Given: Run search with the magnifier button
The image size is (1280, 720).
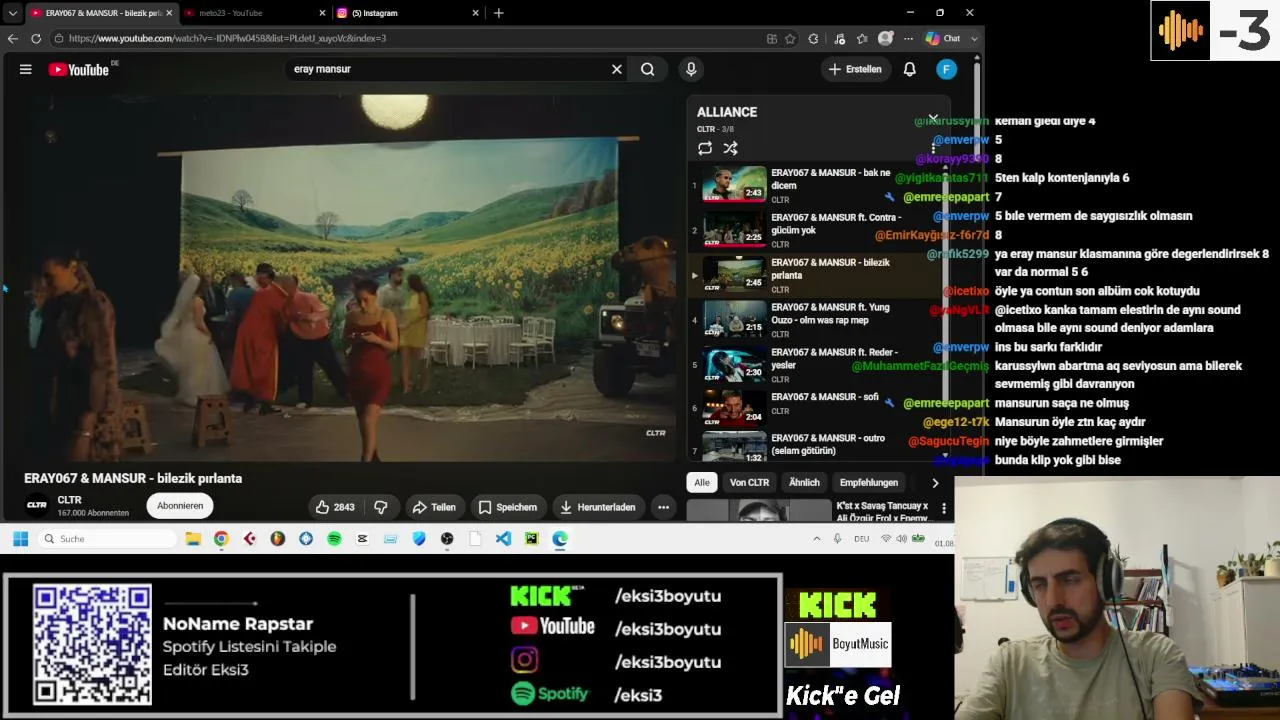Looking at the screenshot, I should 648,69.
